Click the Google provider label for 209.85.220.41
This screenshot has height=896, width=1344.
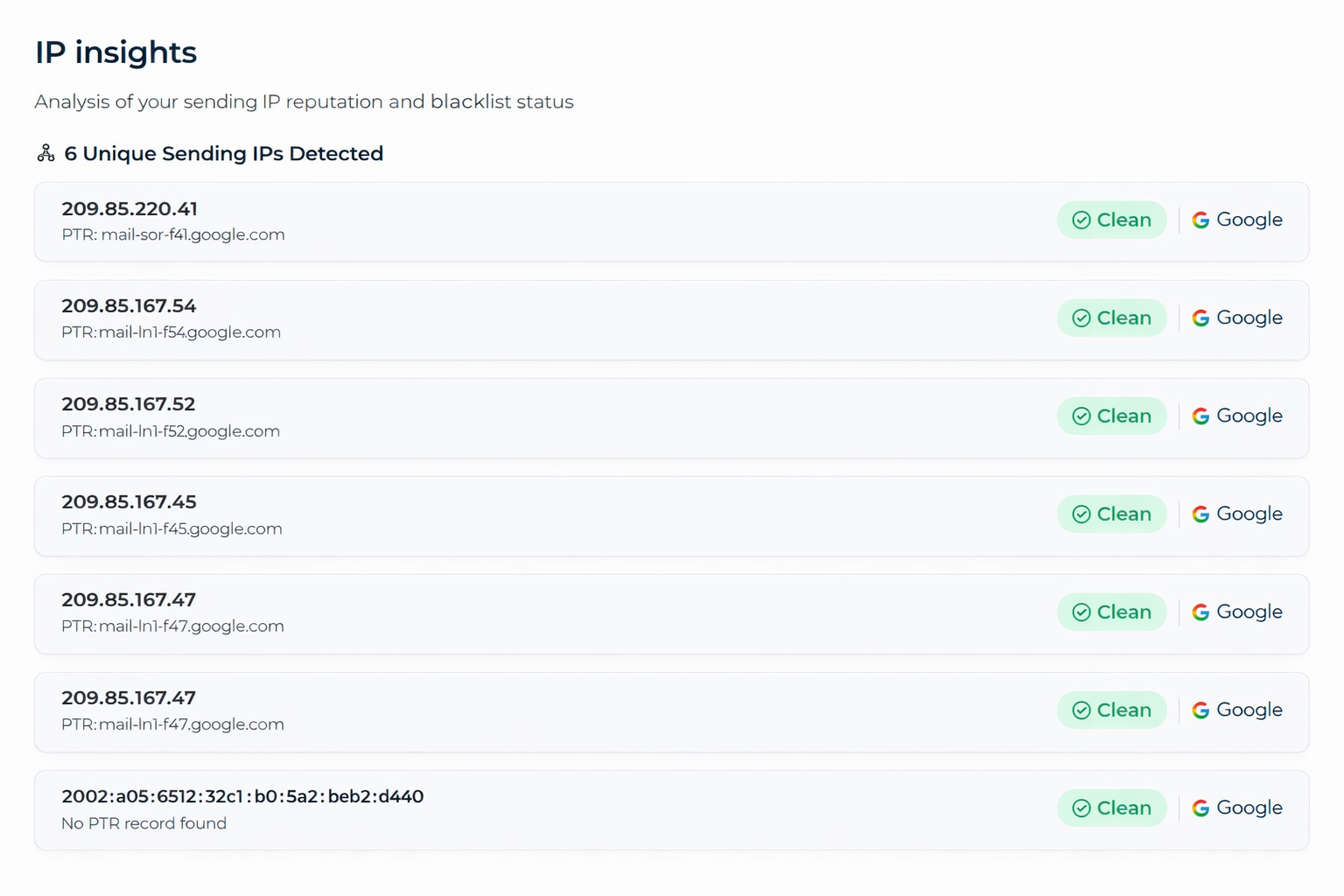1249,220
